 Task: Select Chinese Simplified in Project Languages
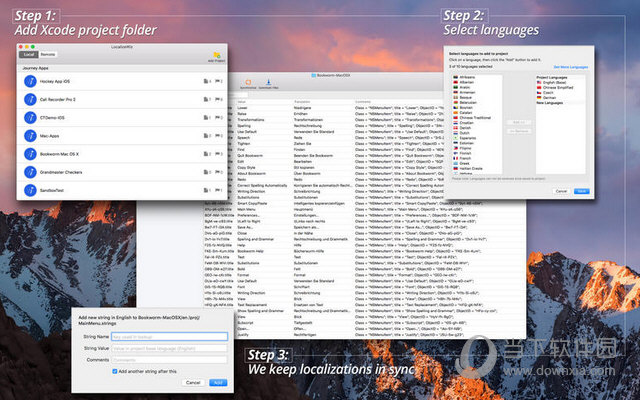pos(558,87)
